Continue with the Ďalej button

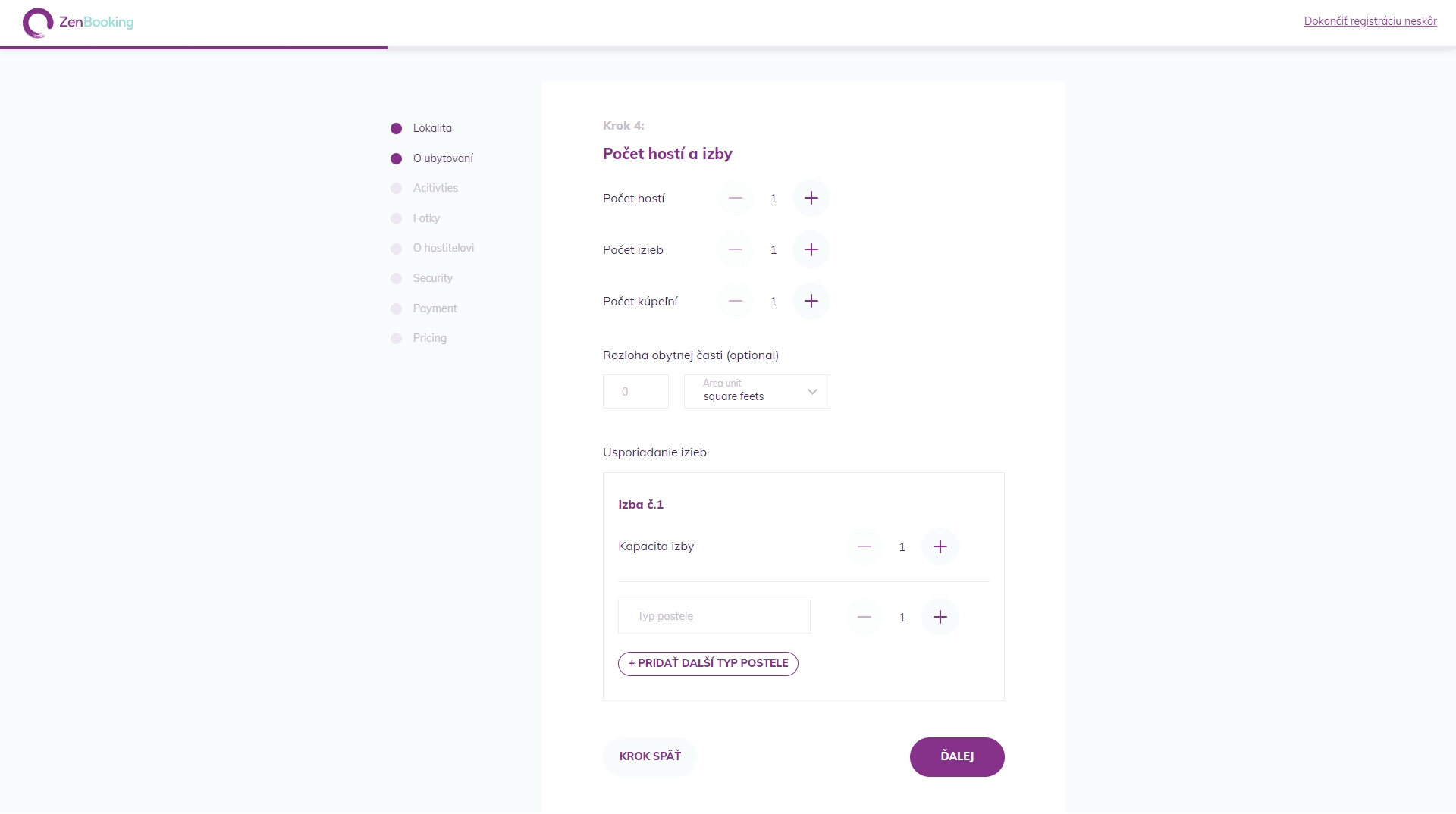957,756
